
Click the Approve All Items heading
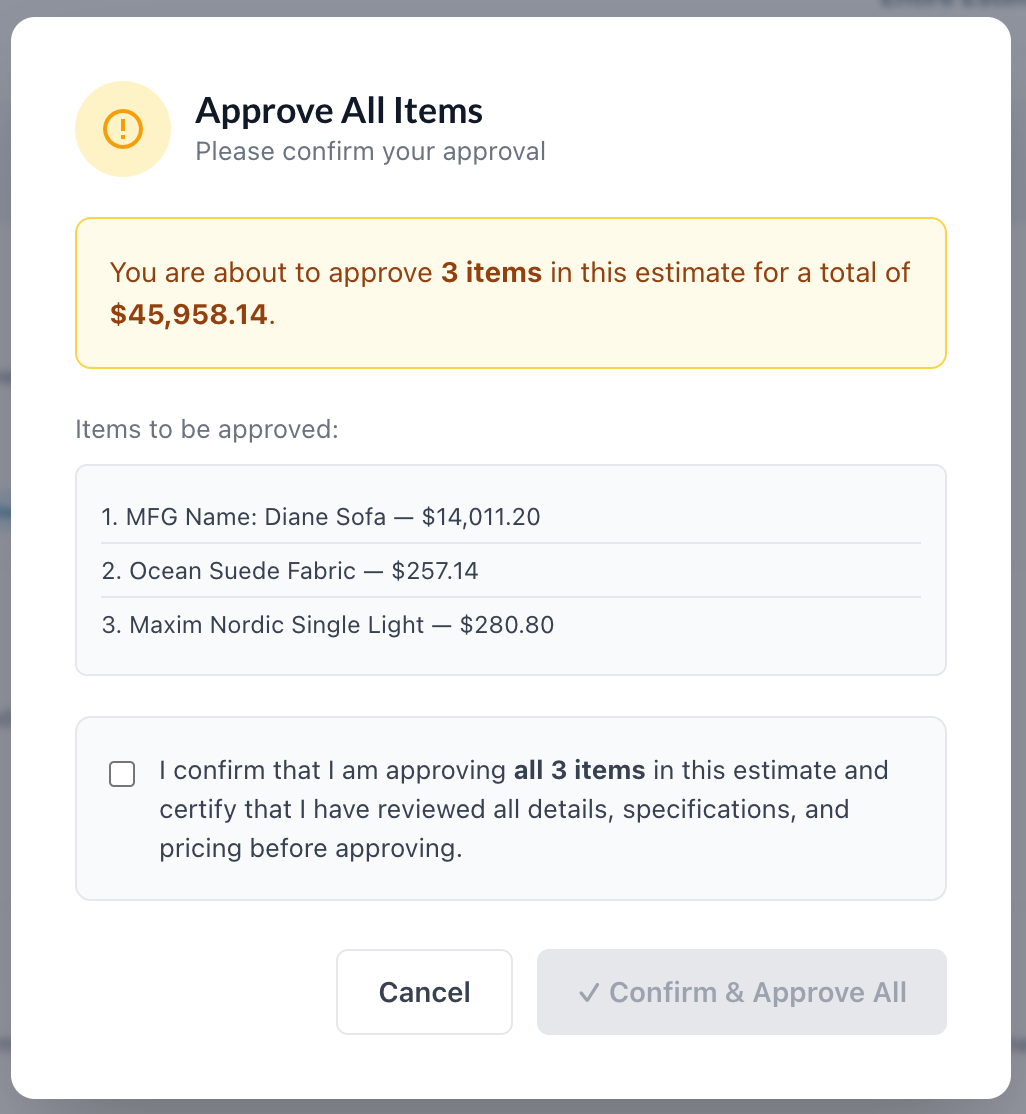tap(339, 111)
